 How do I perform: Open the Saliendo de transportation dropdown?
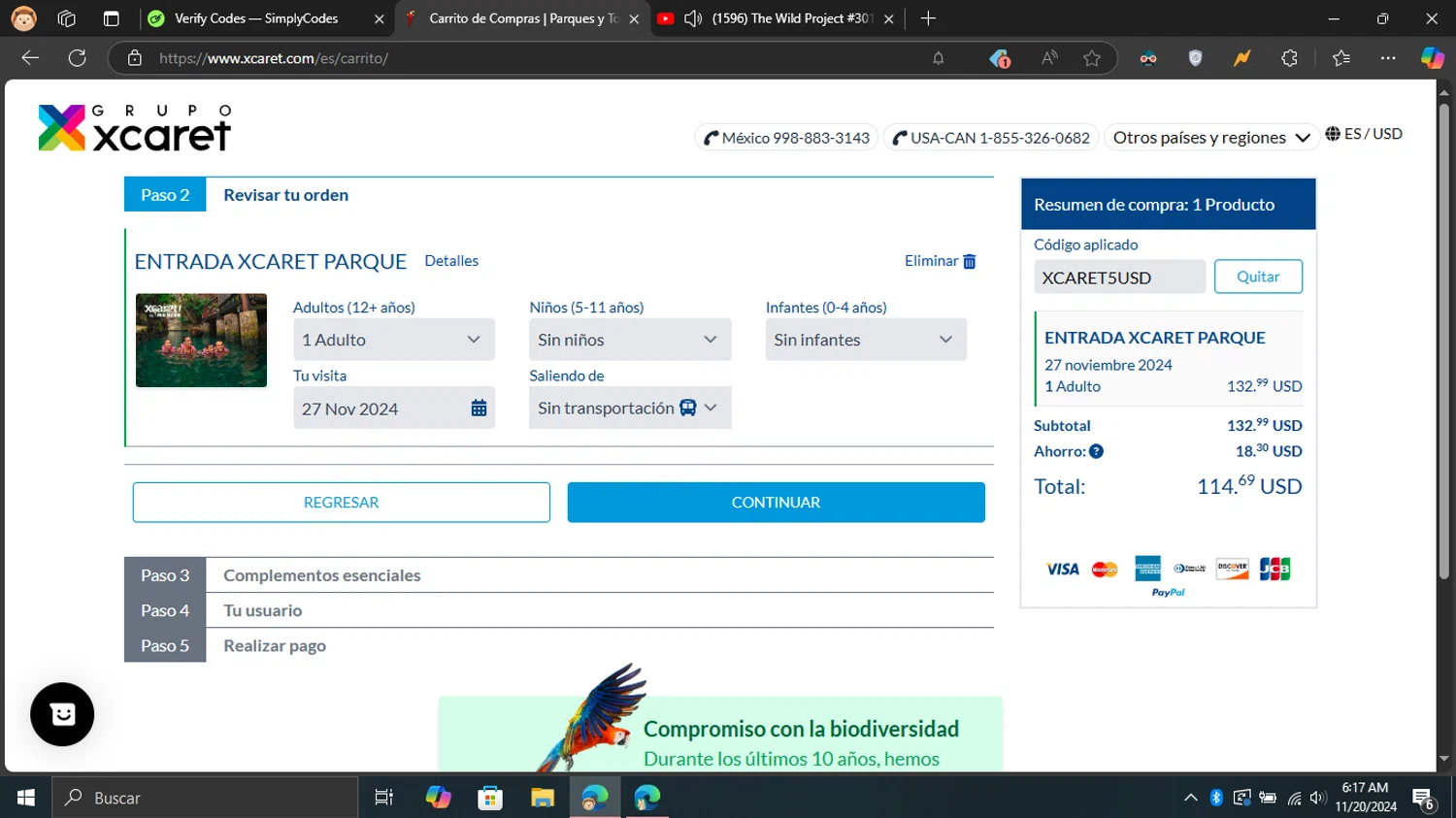pyautogui.click(x=630, y=409)
